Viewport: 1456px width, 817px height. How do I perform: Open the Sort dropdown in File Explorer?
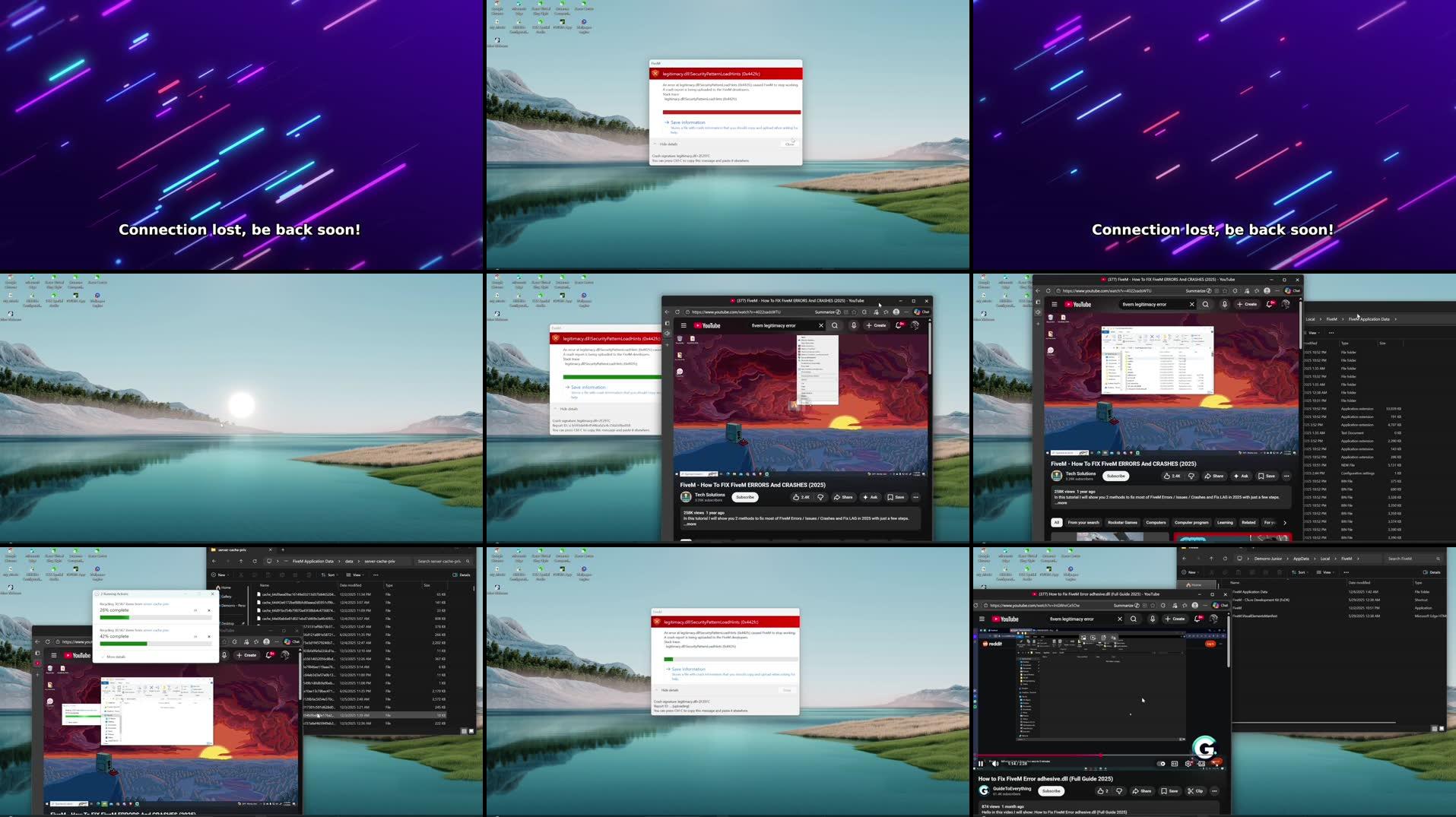coord(331,575)
